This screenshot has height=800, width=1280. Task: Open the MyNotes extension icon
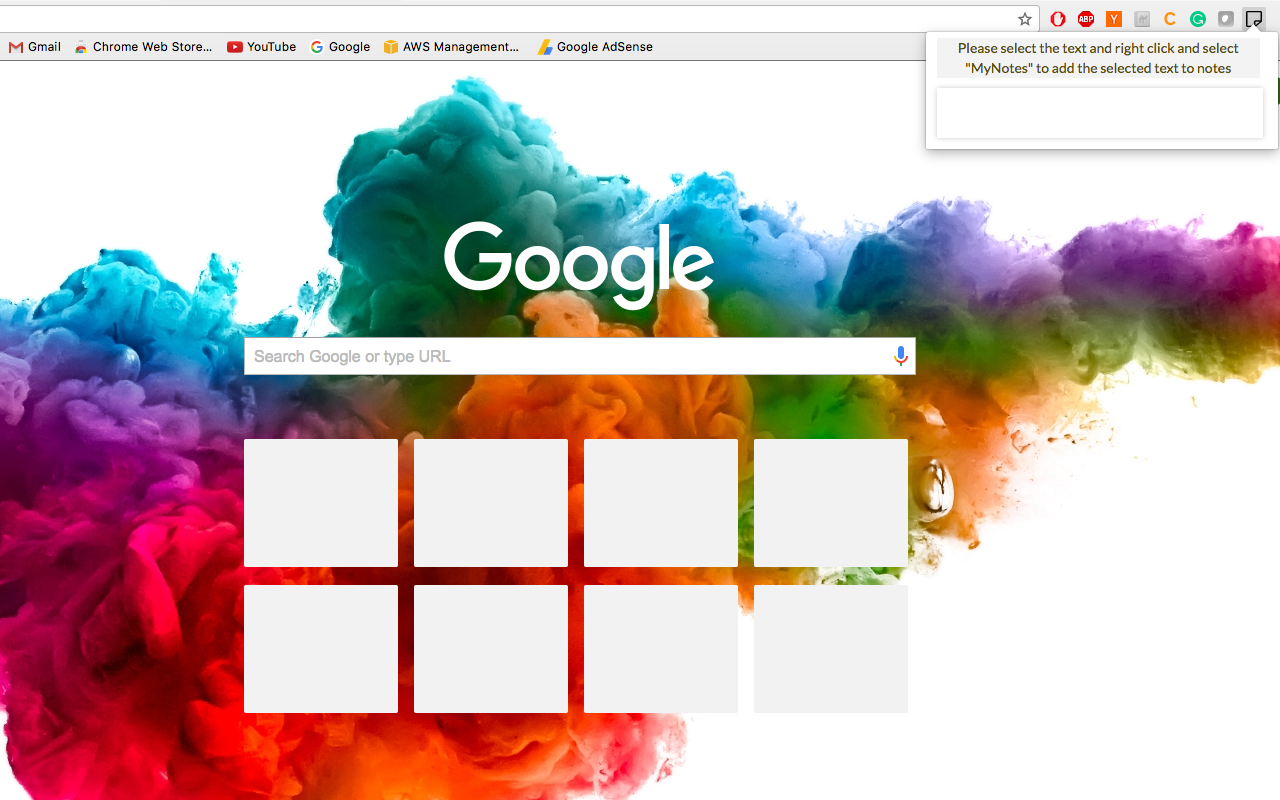pyautogui.click(x=1254, y=18)
